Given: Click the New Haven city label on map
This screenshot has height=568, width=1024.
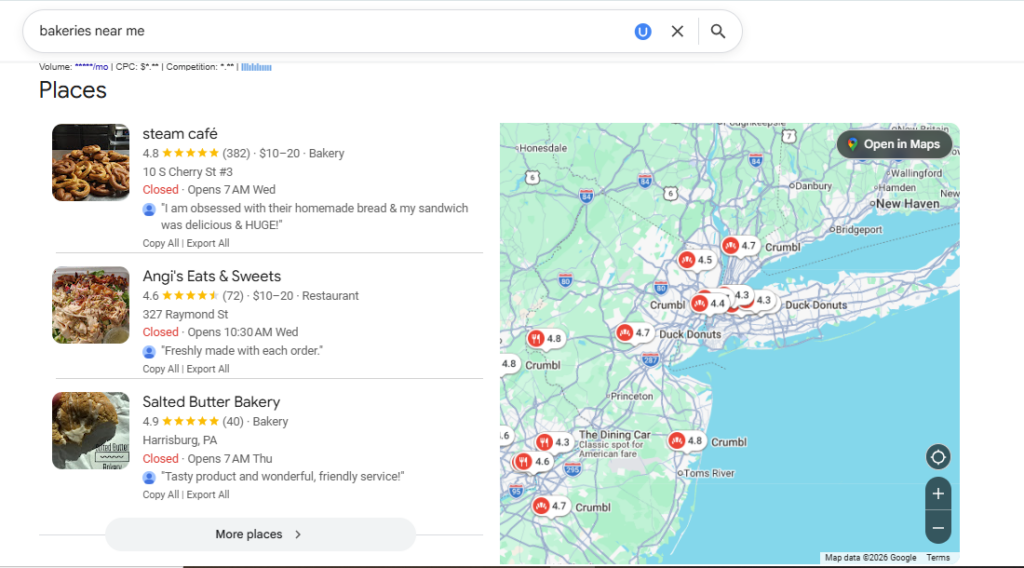Looking at the screenshot, I should pos(908,204).
